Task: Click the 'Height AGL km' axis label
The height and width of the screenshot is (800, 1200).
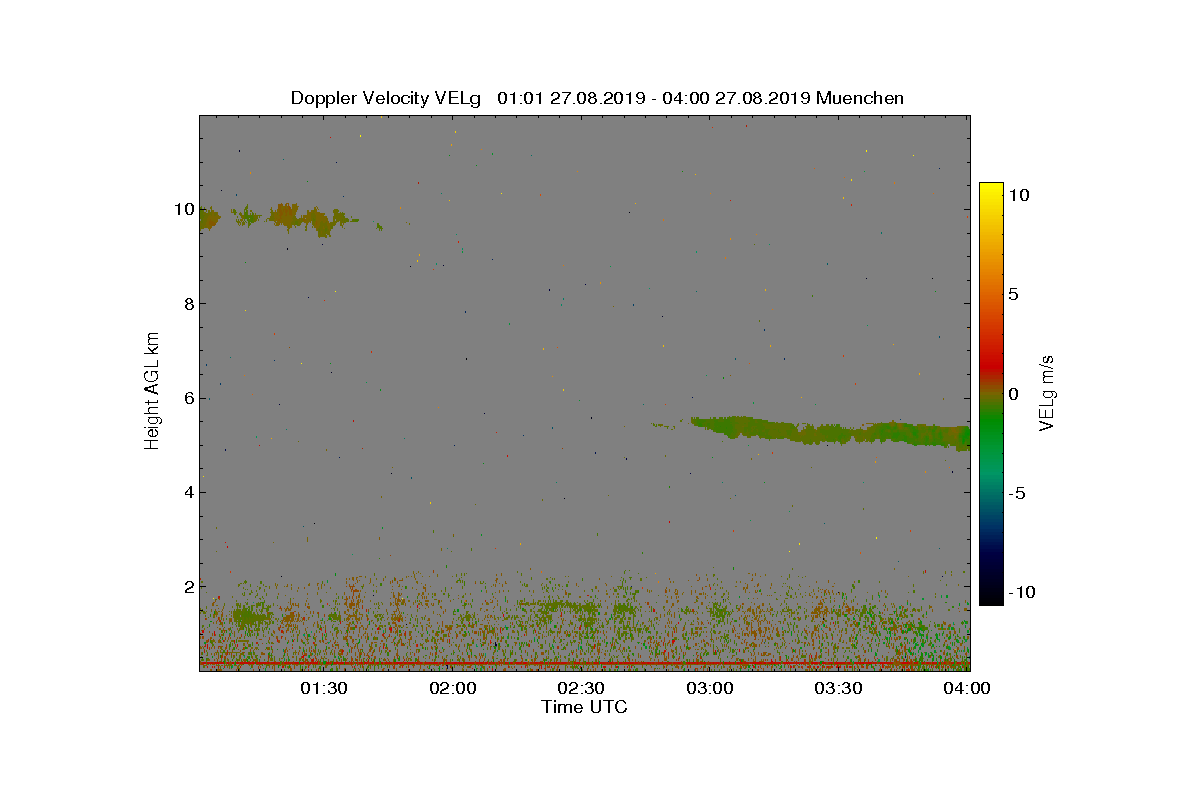Action: (153, 392)
